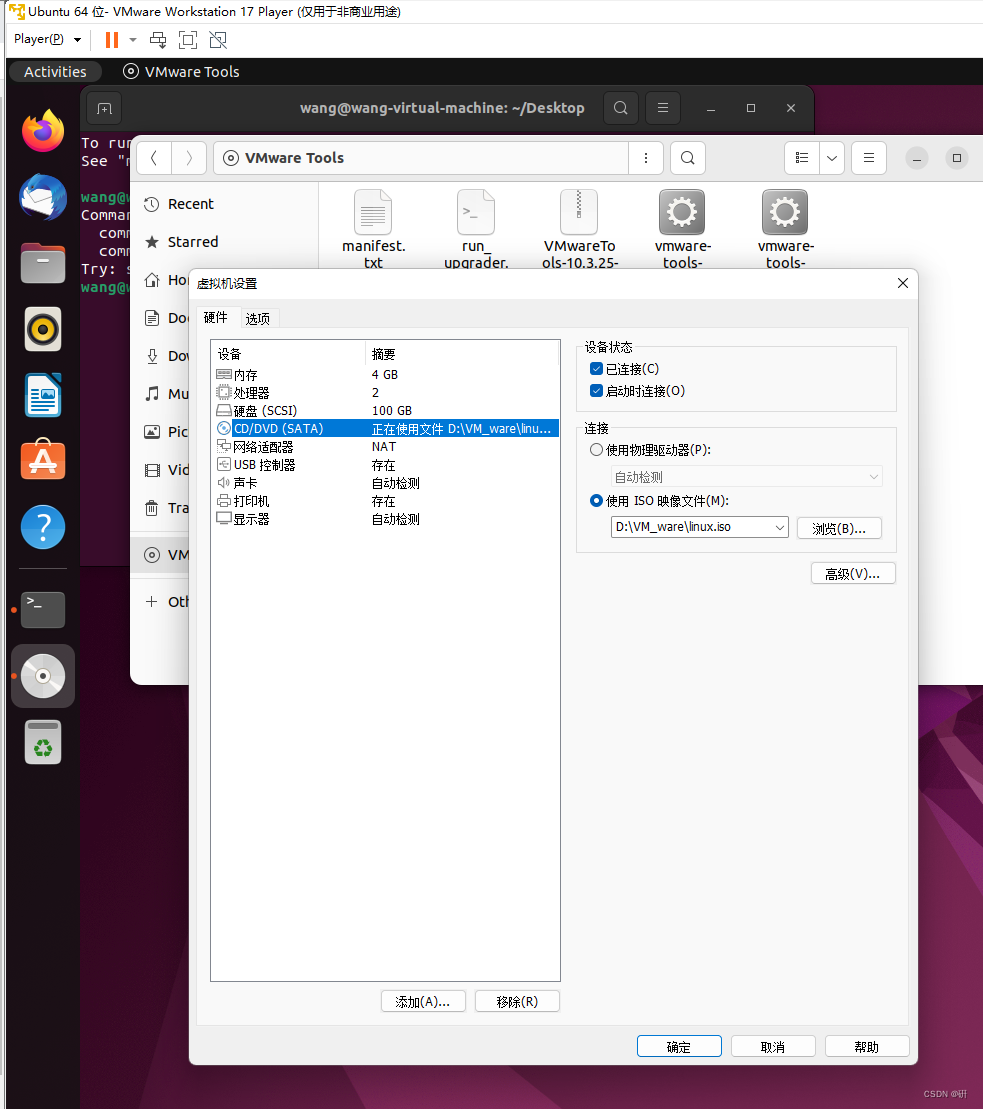This screenshot has height=1109, width=983.
Task: Open the Files window hamburger menu
Action: click(x=868, y=158)
